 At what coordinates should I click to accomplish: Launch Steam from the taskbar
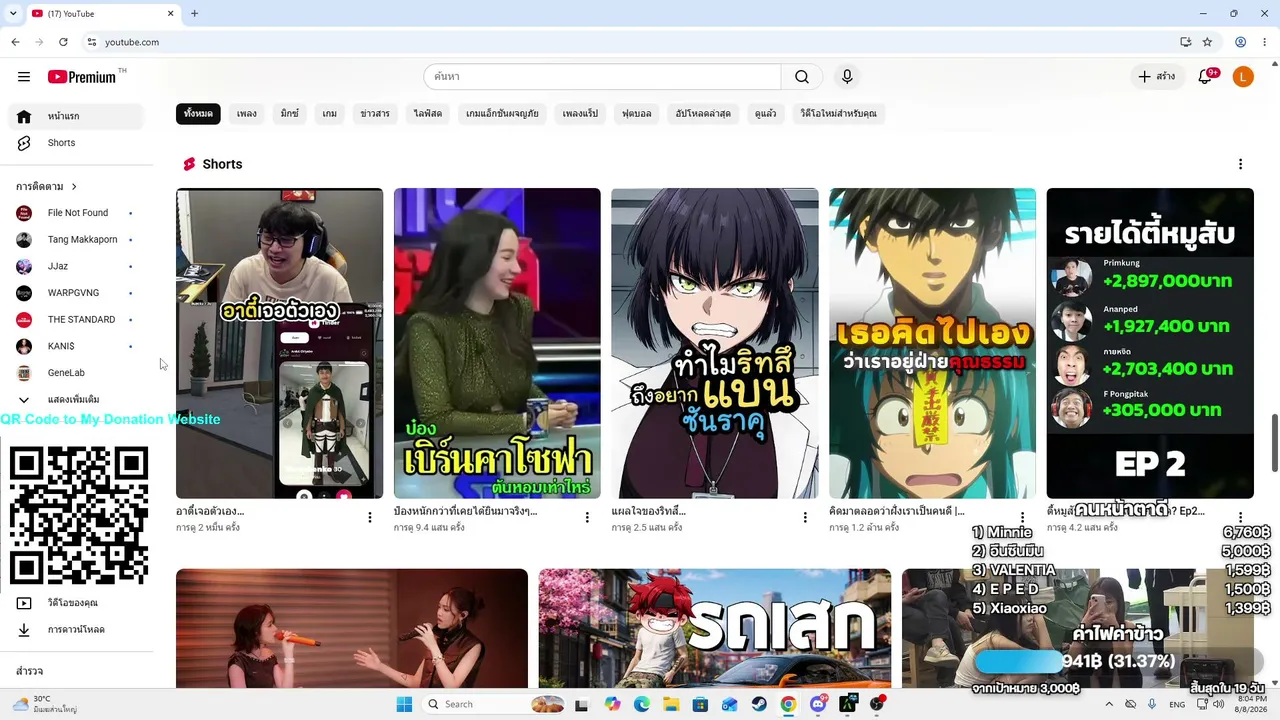pos(759,704)
